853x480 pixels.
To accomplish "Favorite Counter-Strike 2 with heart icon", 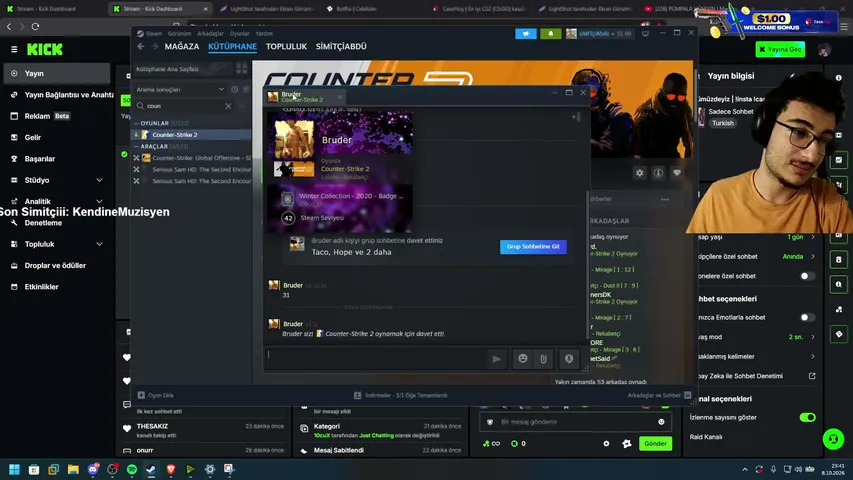I will 677,173.
